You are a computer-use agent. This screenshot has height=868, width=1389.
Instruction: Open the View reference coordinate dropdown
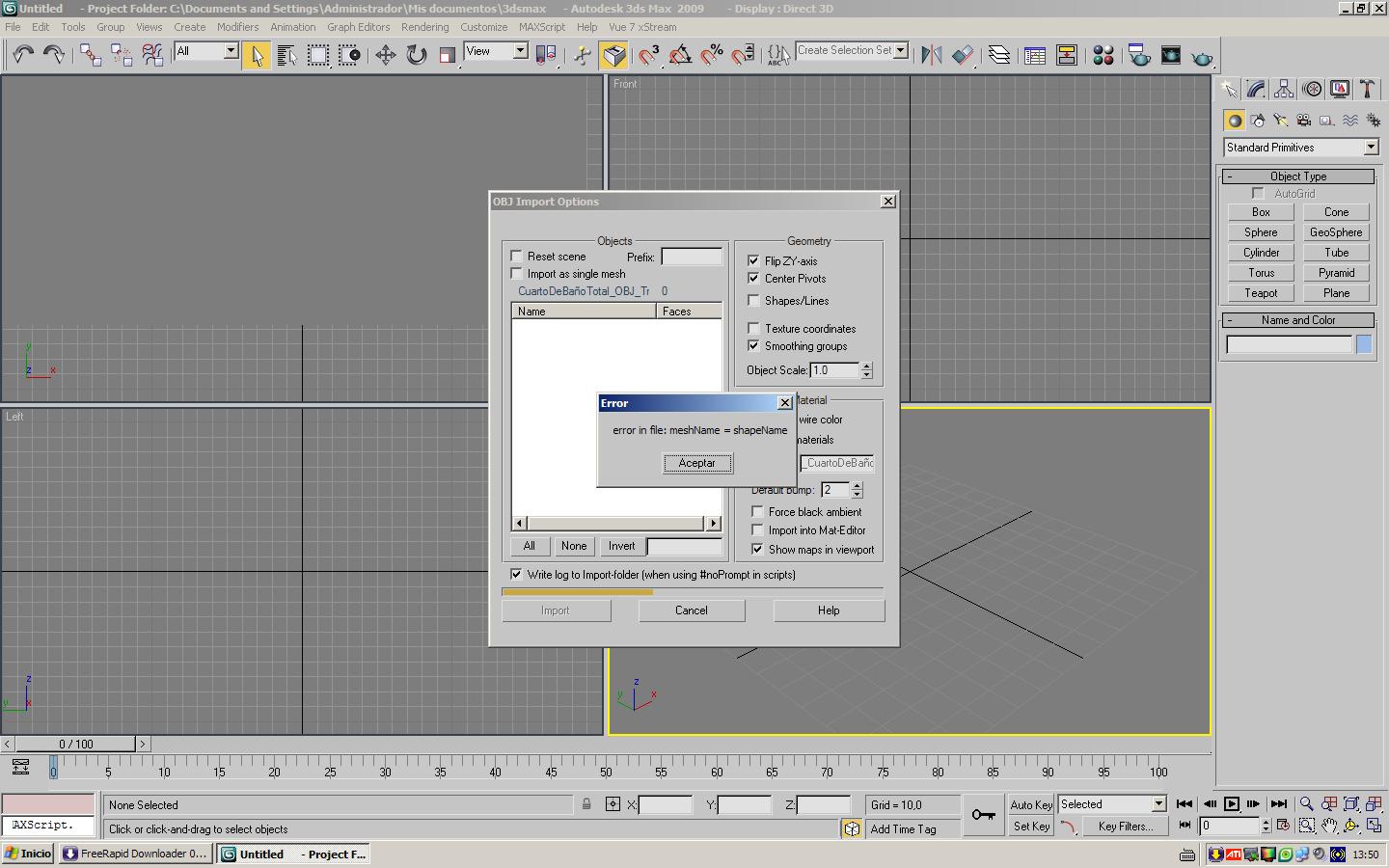click(x=496, y=51)
